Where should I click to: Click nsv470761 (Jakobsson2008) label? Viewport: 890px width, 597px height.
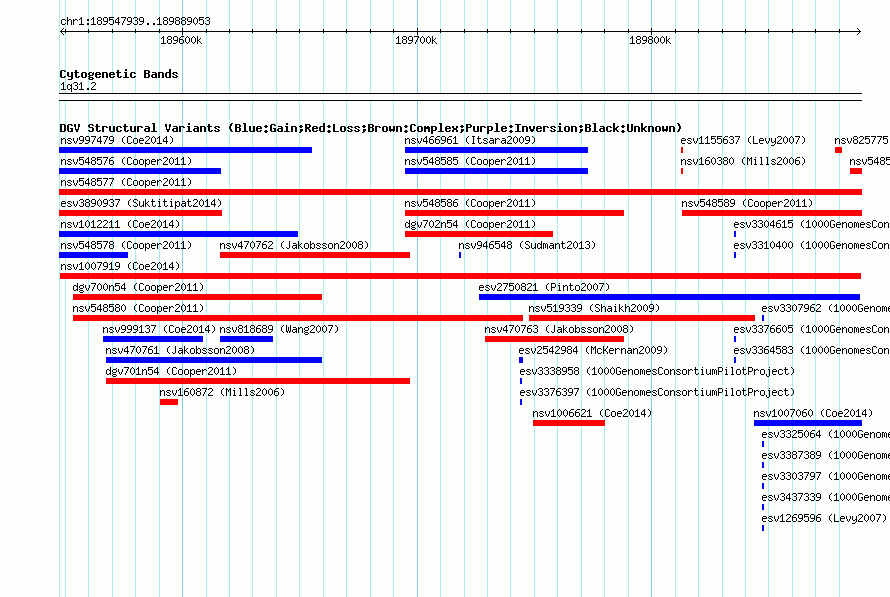[180, 350]
